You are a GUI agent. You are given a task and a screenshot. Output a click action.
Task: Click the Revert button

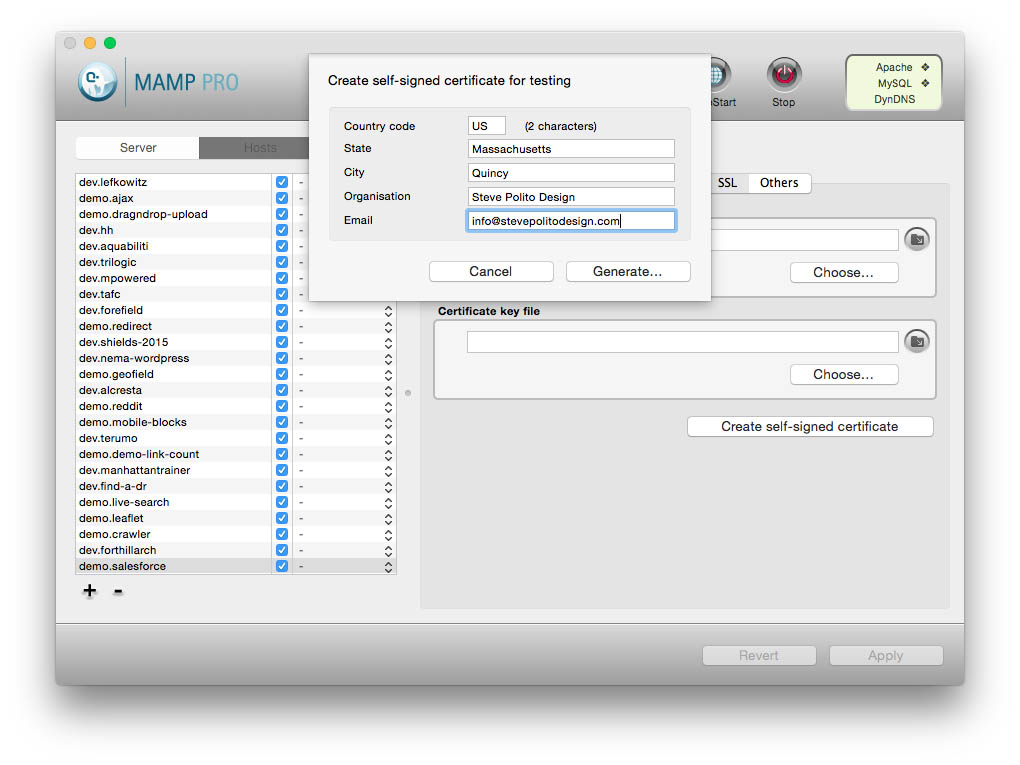(759, 655)
